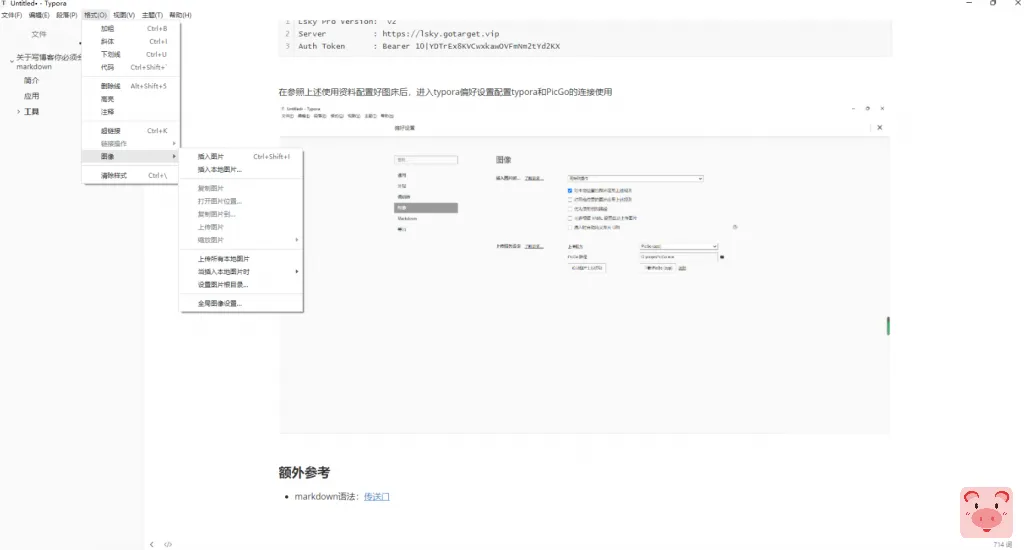Image resolution: width=1024 pixels, height=550 pixels.
Task: Select 设置图片根目录... entry
Action: 242,285
